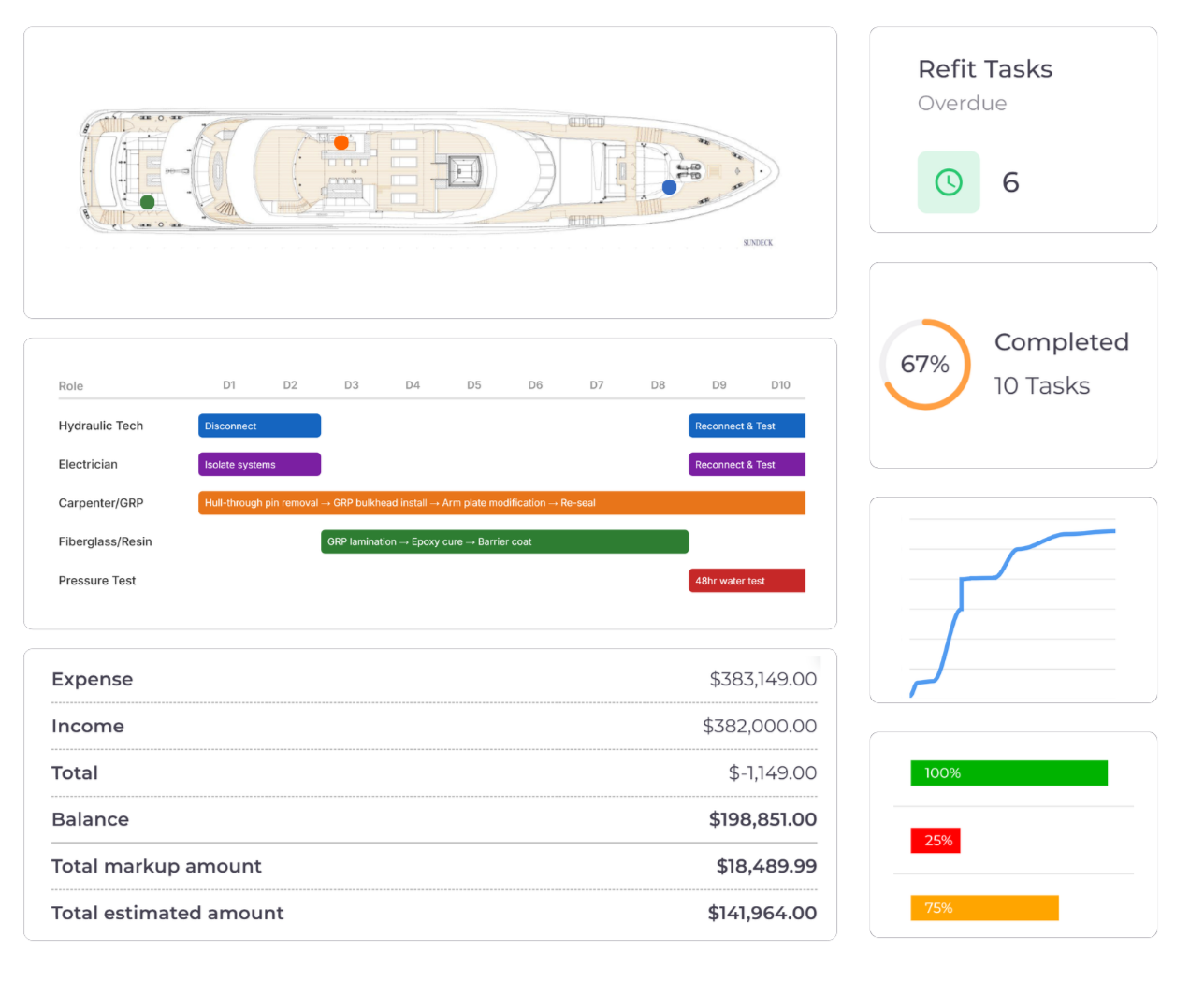
Task: Toggle the Isolate systems bar for Electrician
Action: [259, 464]
